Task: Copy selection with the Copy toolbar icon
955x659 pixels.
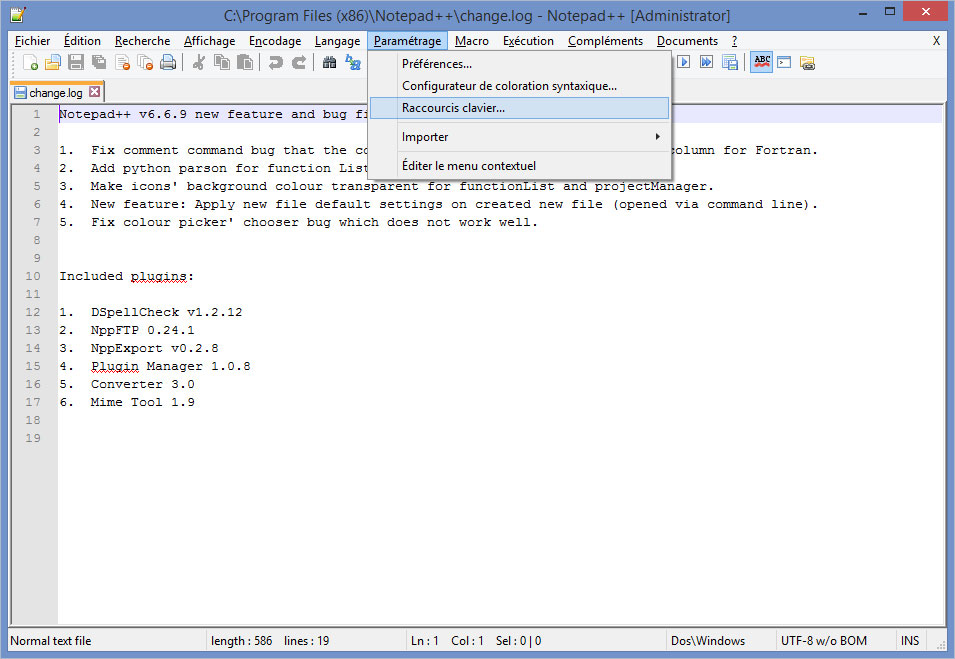Action: (x=222, y=63)
